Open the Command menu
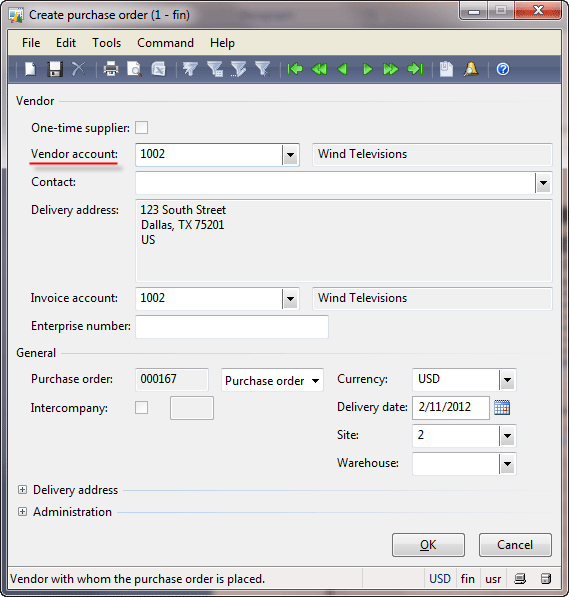The image size is (569, 597). (165, 43)
